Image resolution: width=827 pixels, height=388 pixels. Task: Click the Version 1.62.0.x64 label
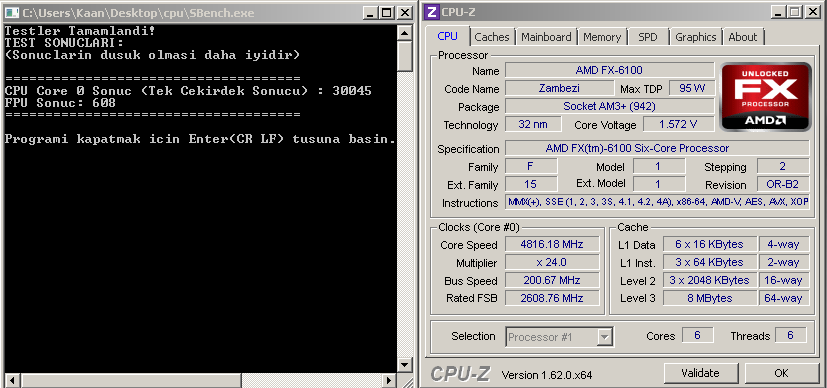click(546, 375)
